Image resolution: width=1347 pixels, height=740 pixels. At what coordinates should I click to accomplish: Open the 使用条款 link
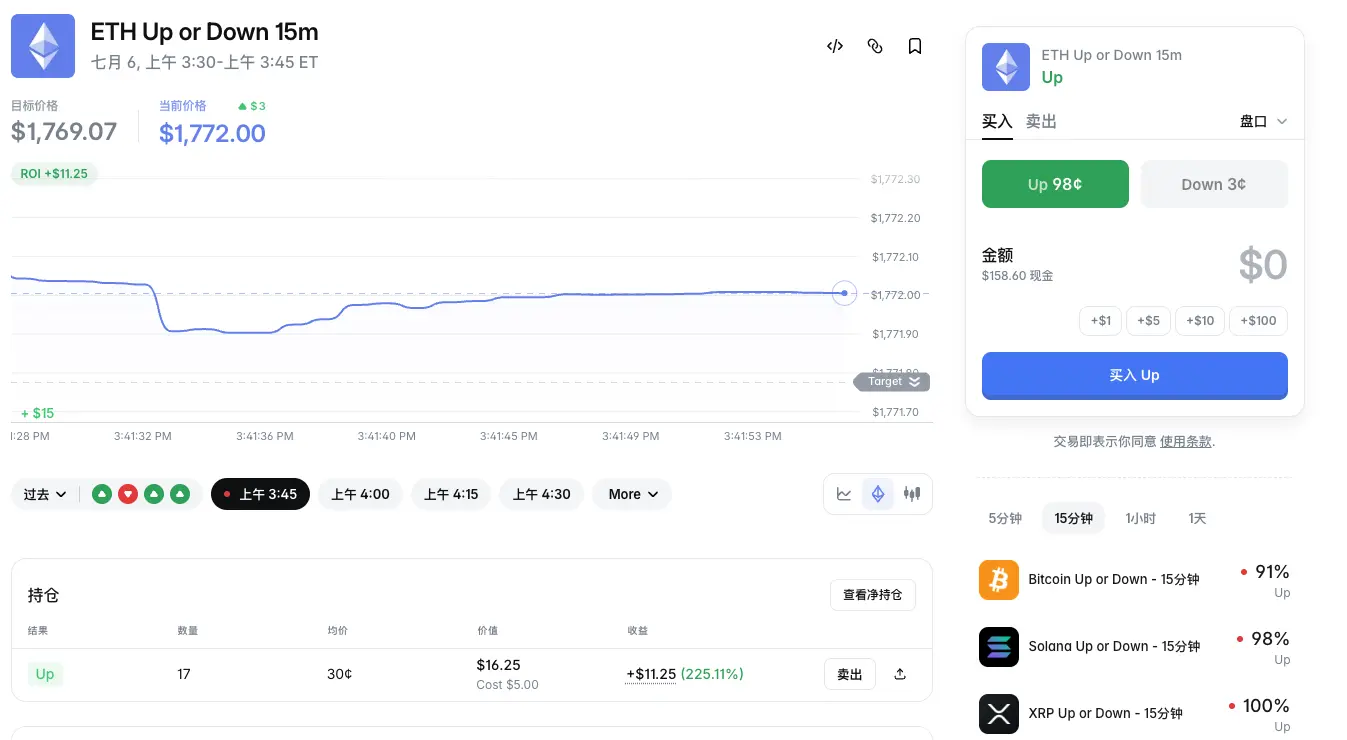[x=1186, y=441]
